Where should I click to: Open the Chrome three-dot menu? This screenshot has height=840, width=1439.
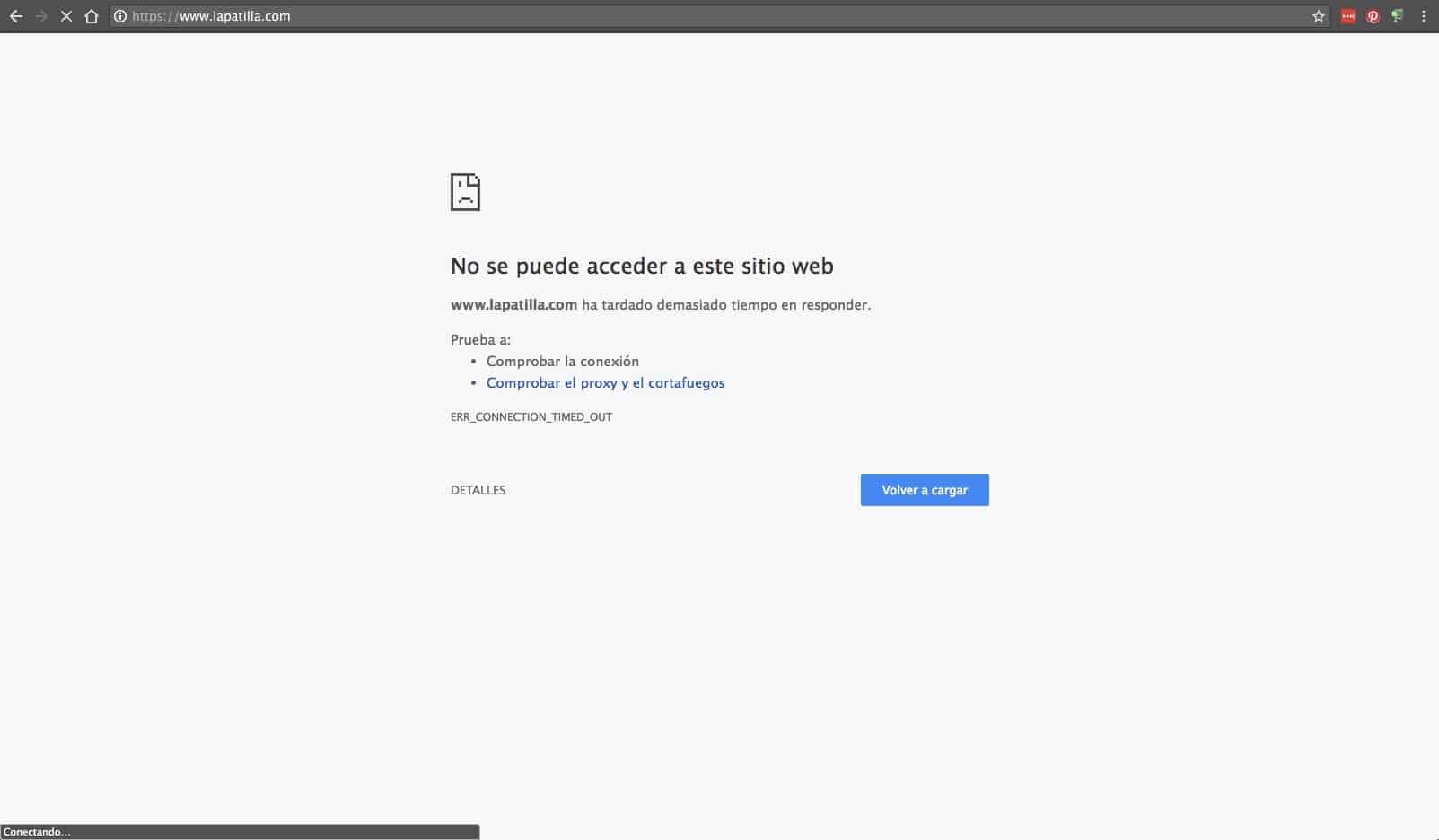(x=1424, y=16)
